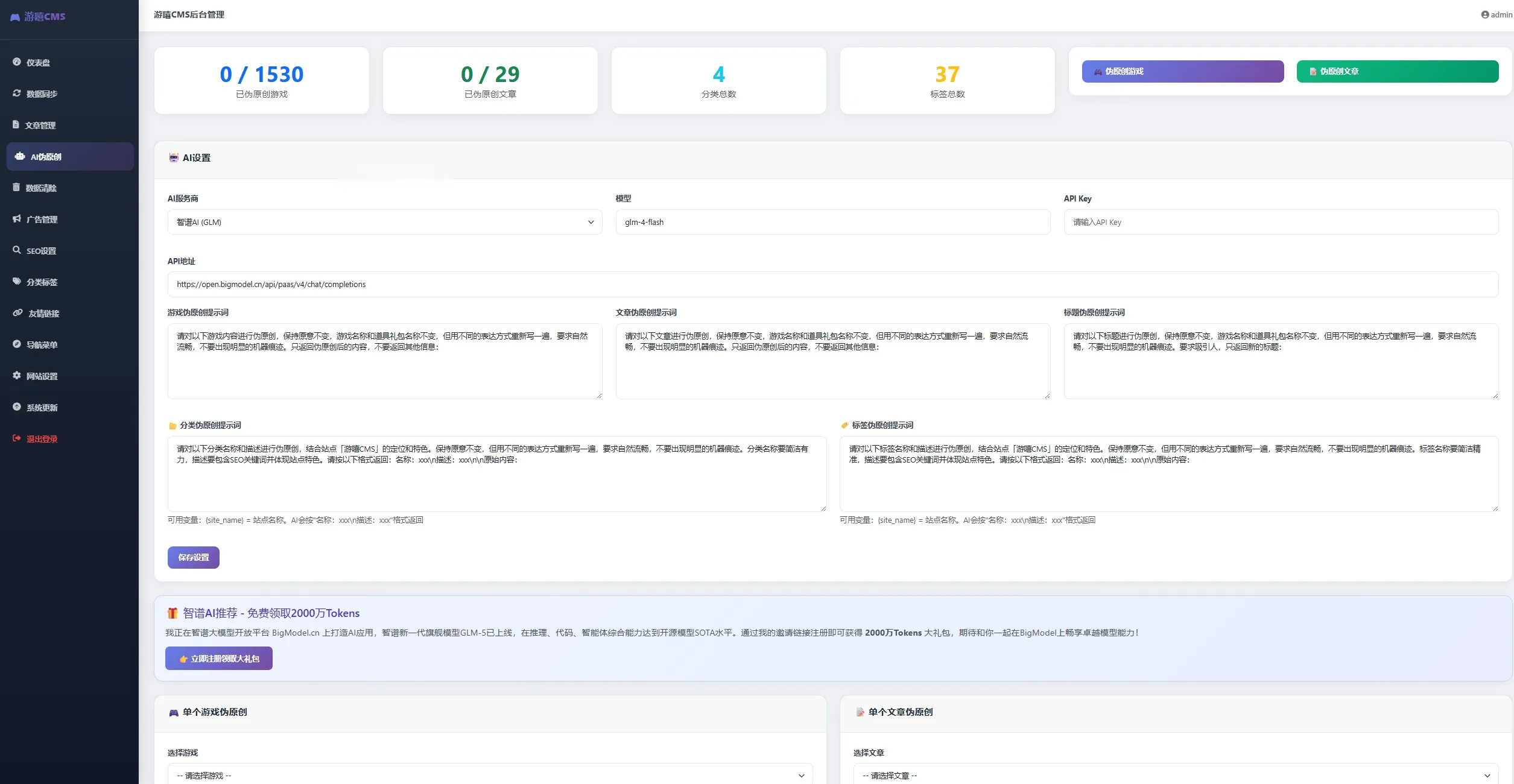Click the 退出登录 sign-out icon
The width and height of the screenshot is (1514, 784).
[17, 438]
